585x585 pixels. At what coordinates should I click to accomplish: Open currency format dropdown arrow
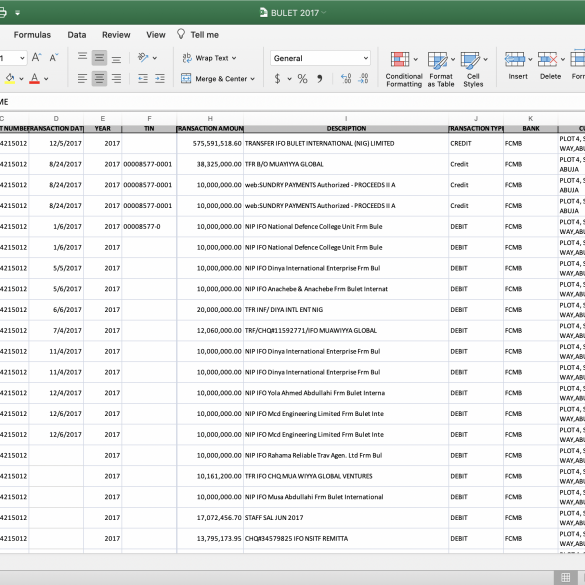click(x=290, y=79)
